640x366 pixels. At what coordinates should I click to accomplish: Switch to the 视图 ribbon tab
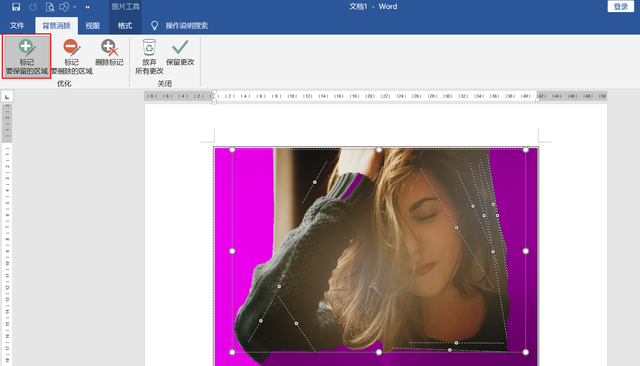[x=92, y=25]
